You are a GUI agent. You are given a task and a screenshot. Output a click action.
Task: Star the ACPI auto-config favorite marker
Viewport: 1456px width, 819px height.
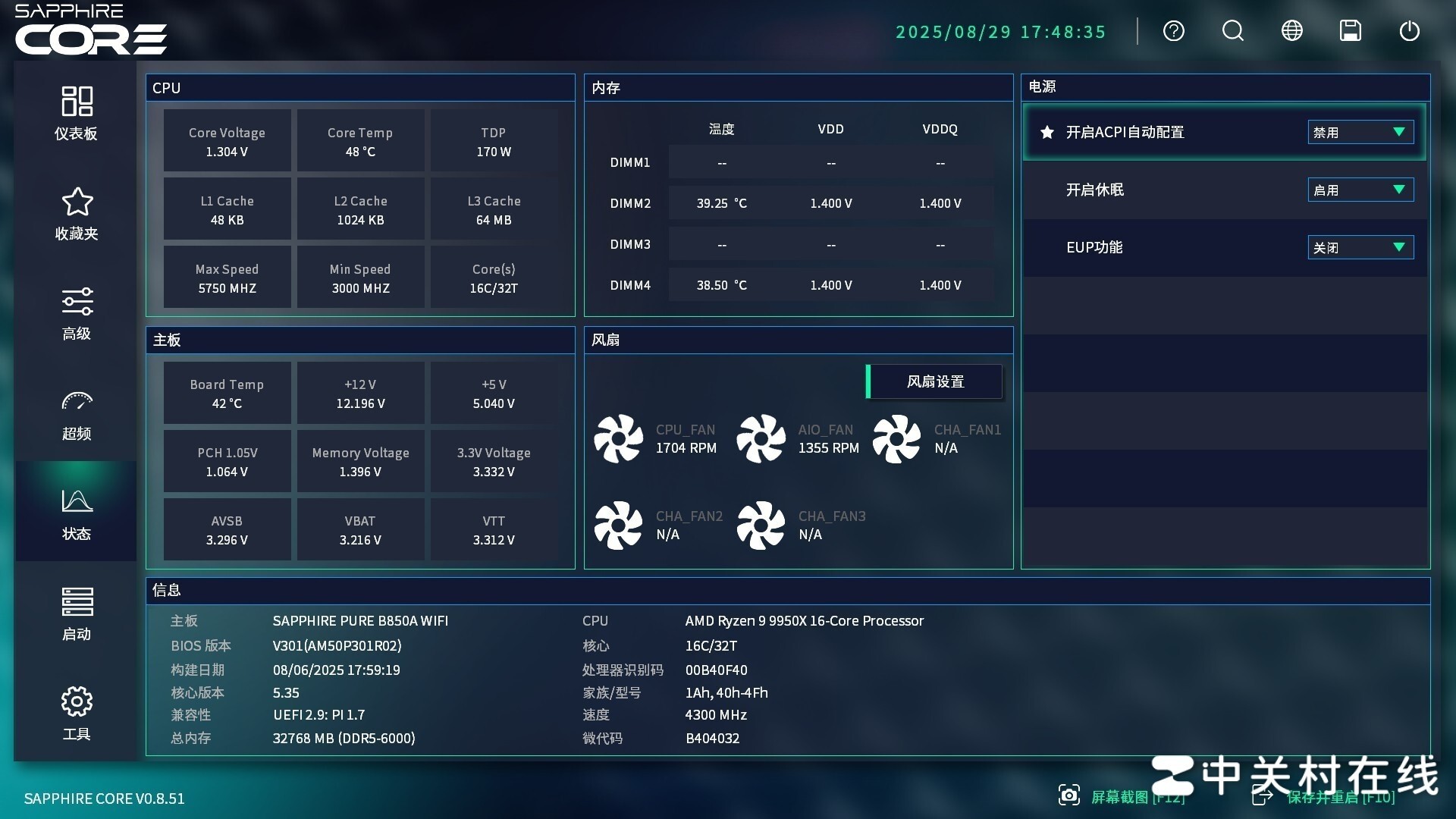coord(1047,131)
